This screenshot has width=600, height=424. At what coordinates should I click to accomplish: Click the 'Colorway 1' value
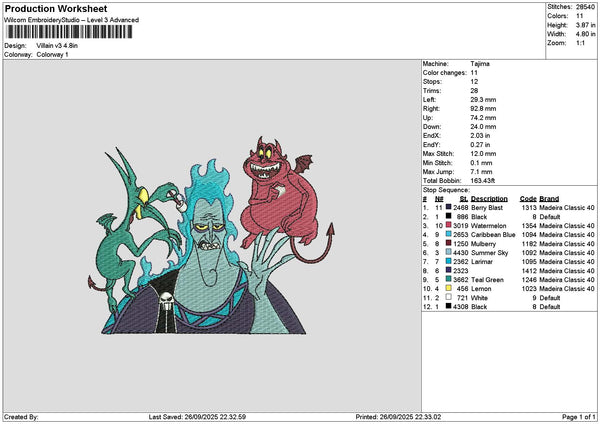click(52, 55)
